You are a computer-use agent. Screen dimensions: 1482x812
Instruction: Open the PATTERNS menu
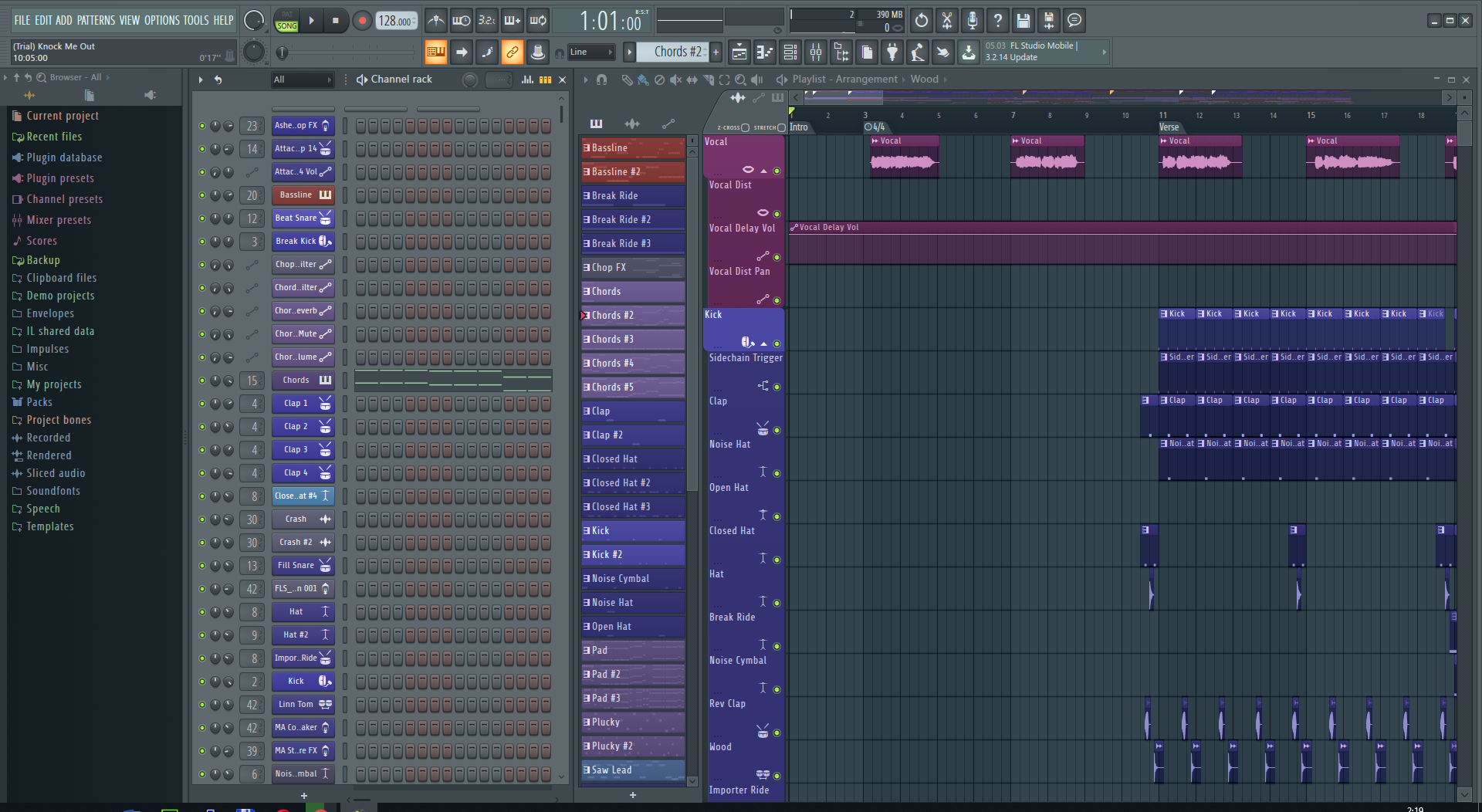click(x=96, y=21)
